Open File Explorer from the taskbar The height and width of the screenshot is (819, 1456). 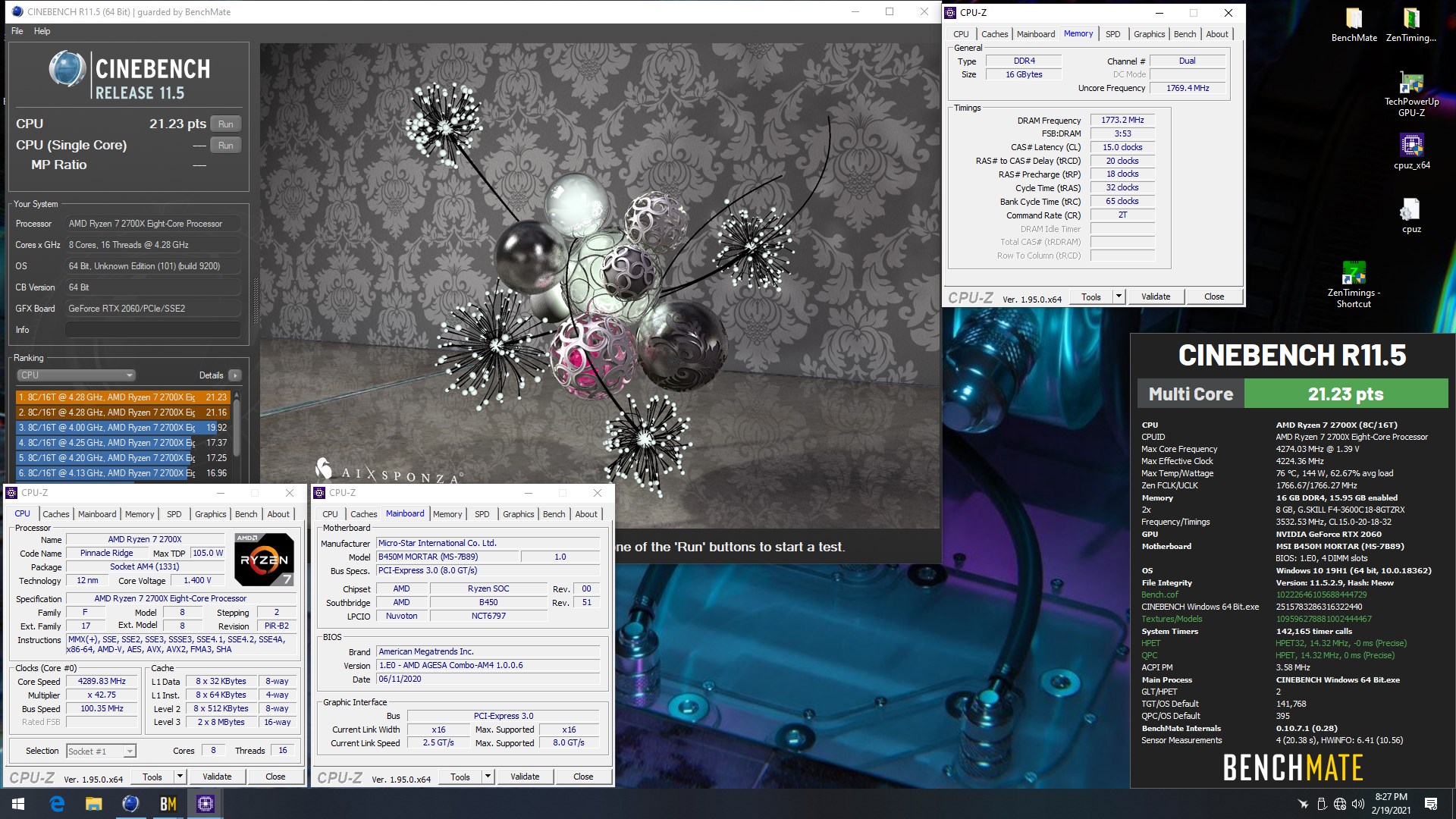(x=93, y=804)
